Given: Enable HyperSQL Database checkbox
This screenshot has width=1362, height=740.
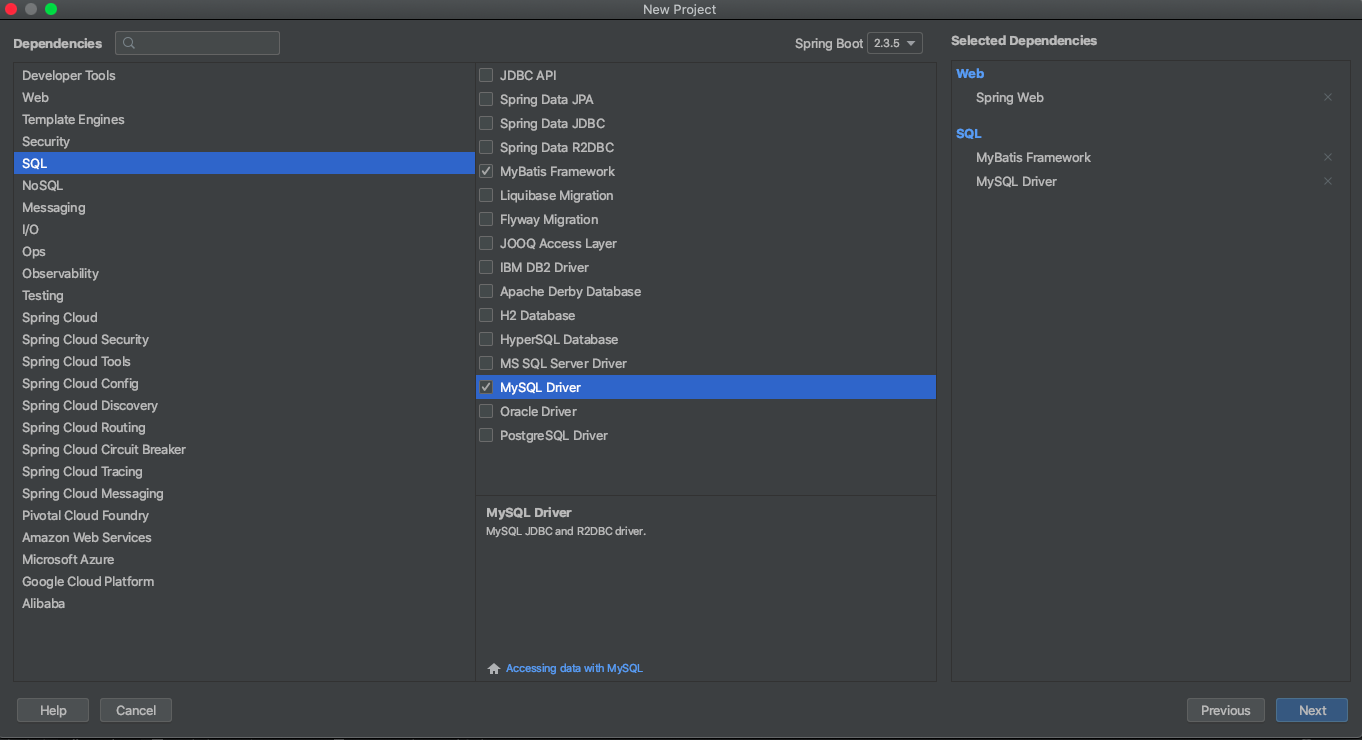Looking at the screenshot, I should pyautogui.click(x=486, y=339).
